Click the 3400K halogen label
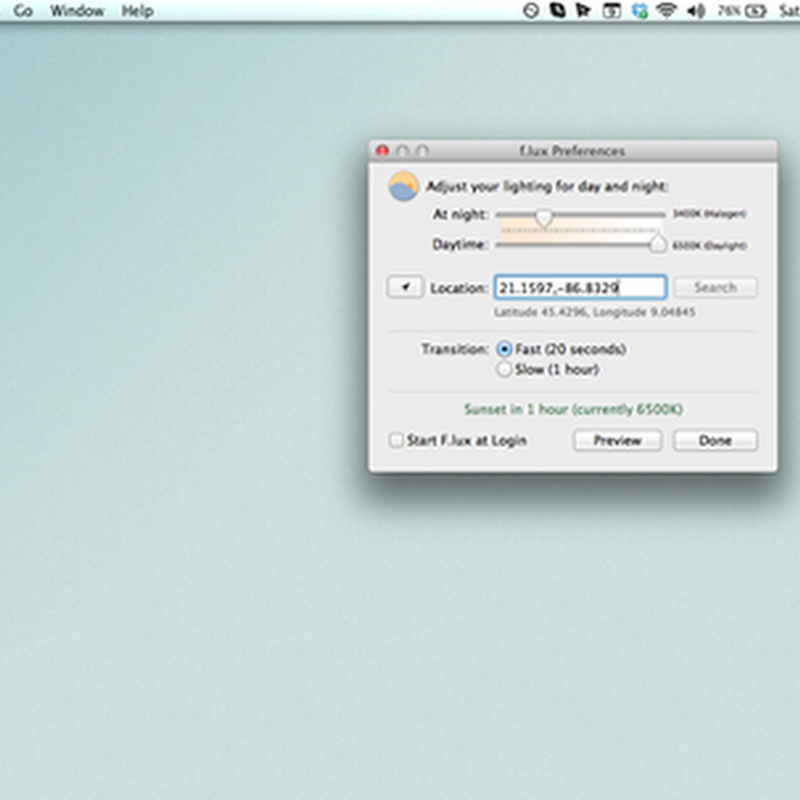This screenshot has height=800, width=800. coord(709,214)
